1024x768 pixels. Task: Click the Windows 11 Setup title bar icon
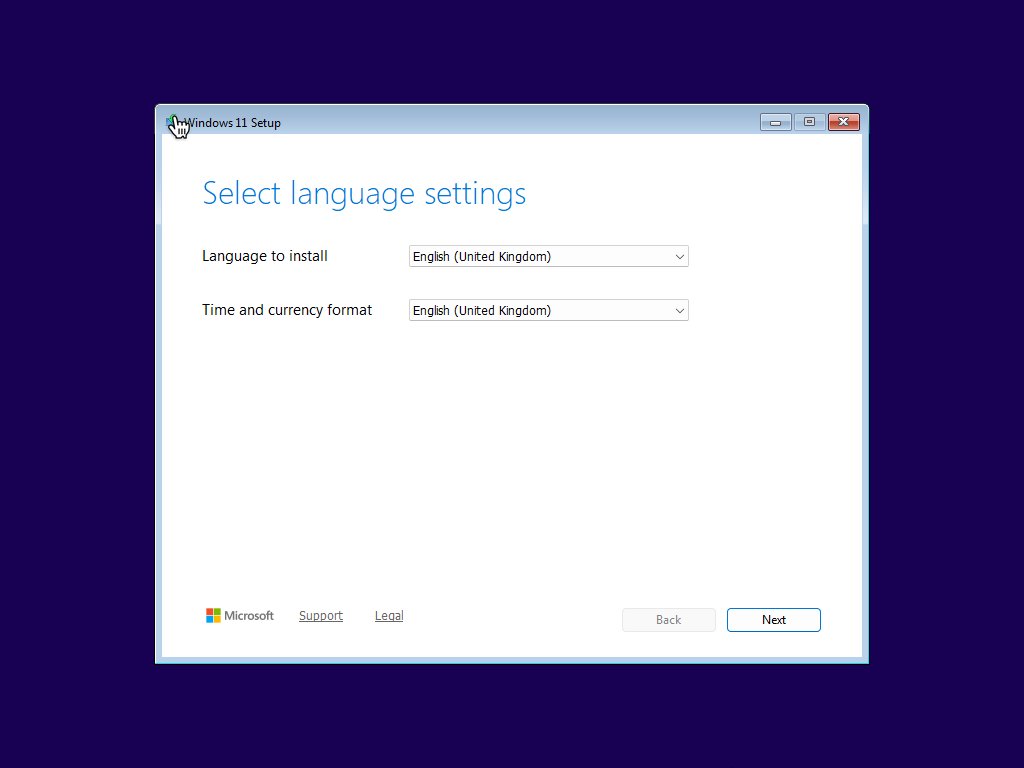(x=170, y=122)
